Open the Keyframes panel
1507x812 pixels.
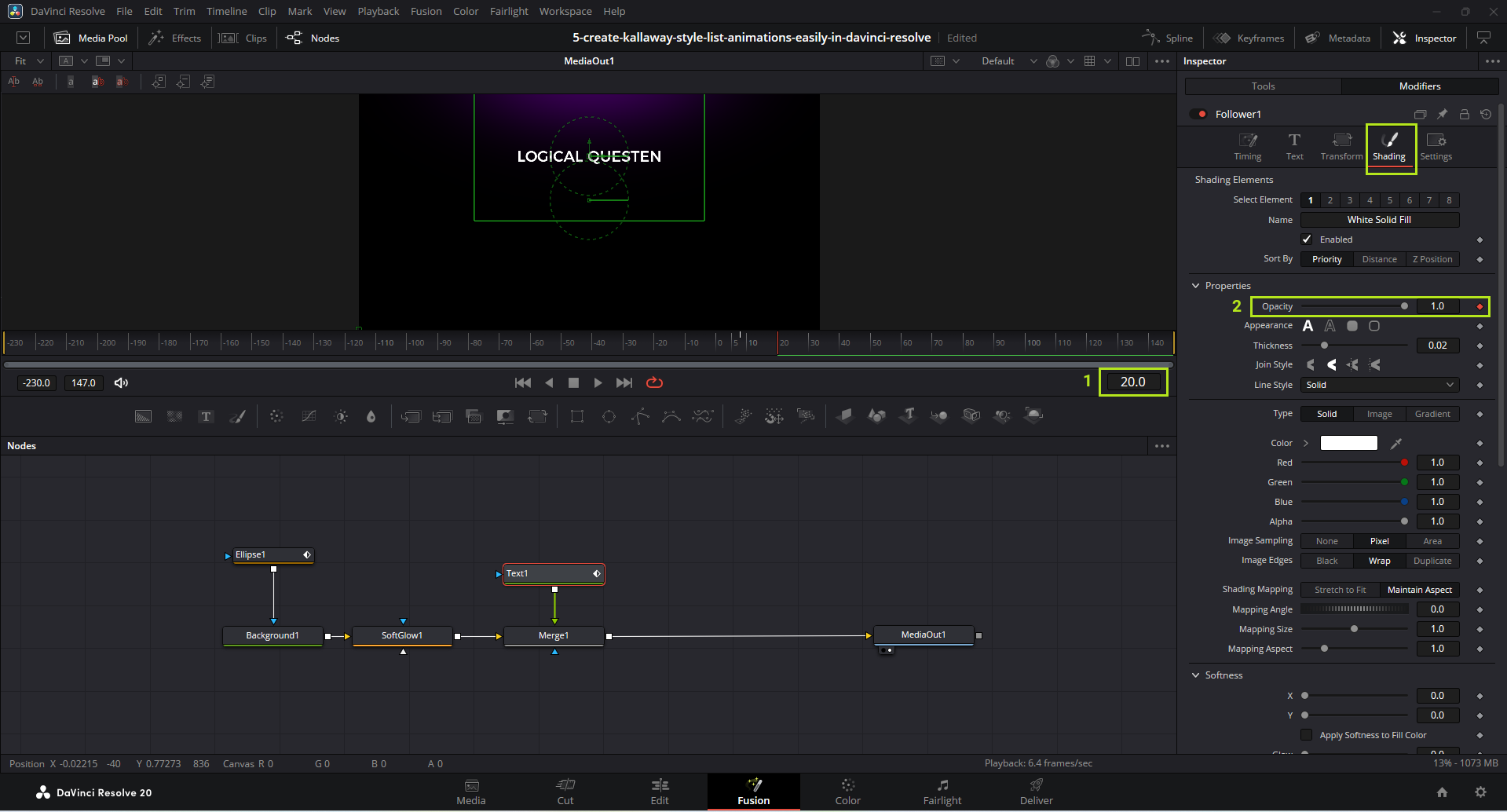tap(1249, 38)
